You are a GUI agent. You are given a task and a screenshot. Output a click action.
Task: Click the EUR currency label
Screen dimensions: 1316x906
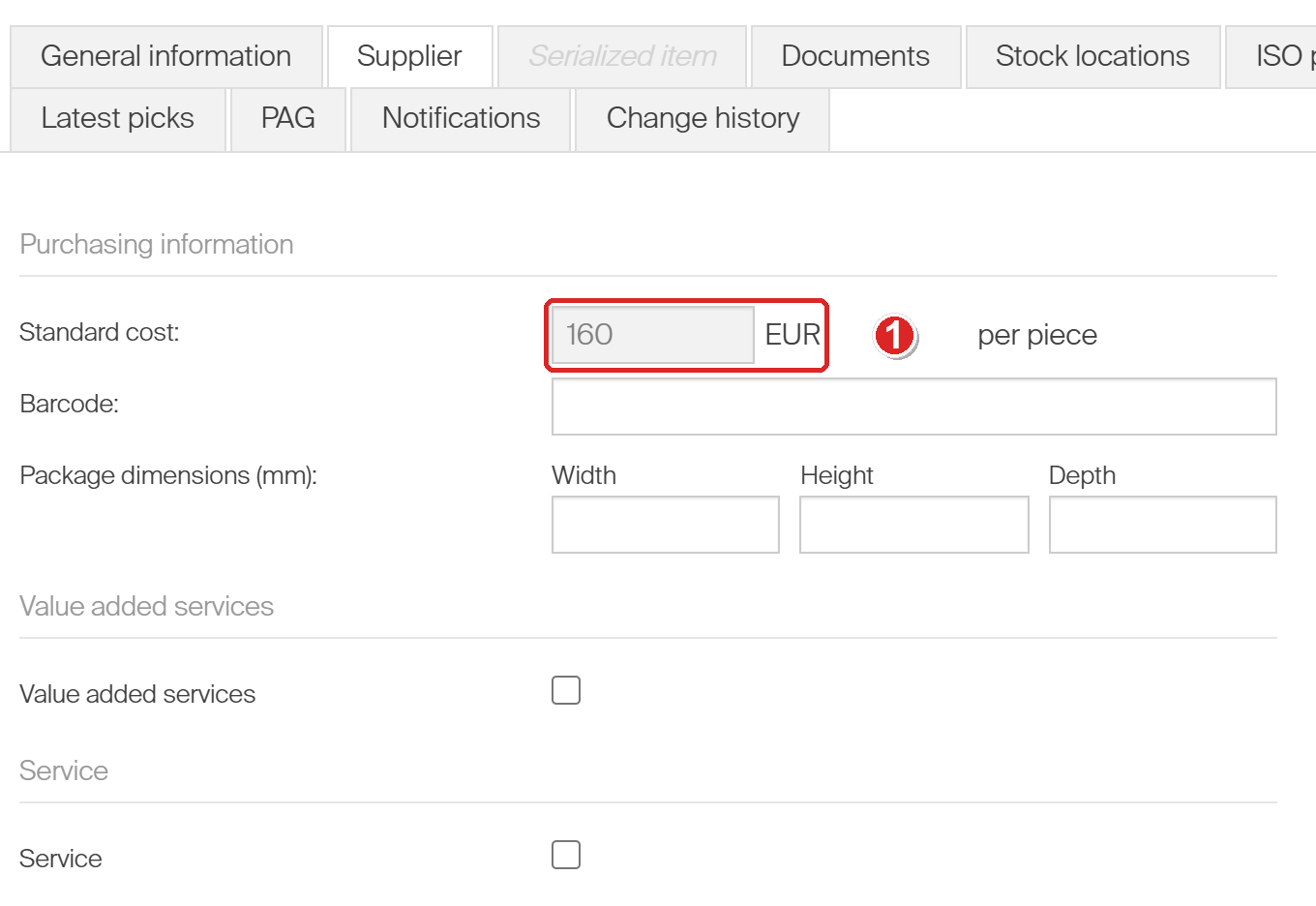[793, 335]
